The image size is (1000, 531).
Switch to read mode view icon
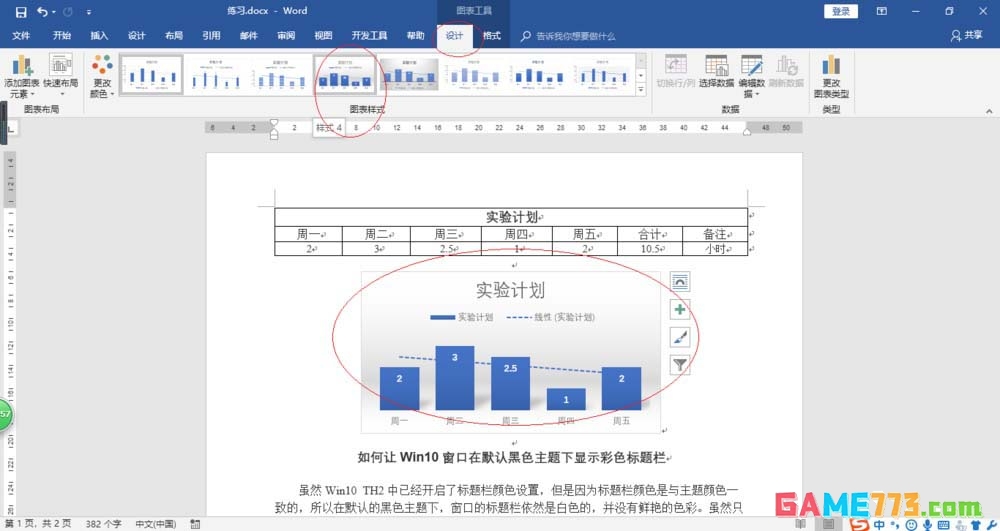[801, 524]
